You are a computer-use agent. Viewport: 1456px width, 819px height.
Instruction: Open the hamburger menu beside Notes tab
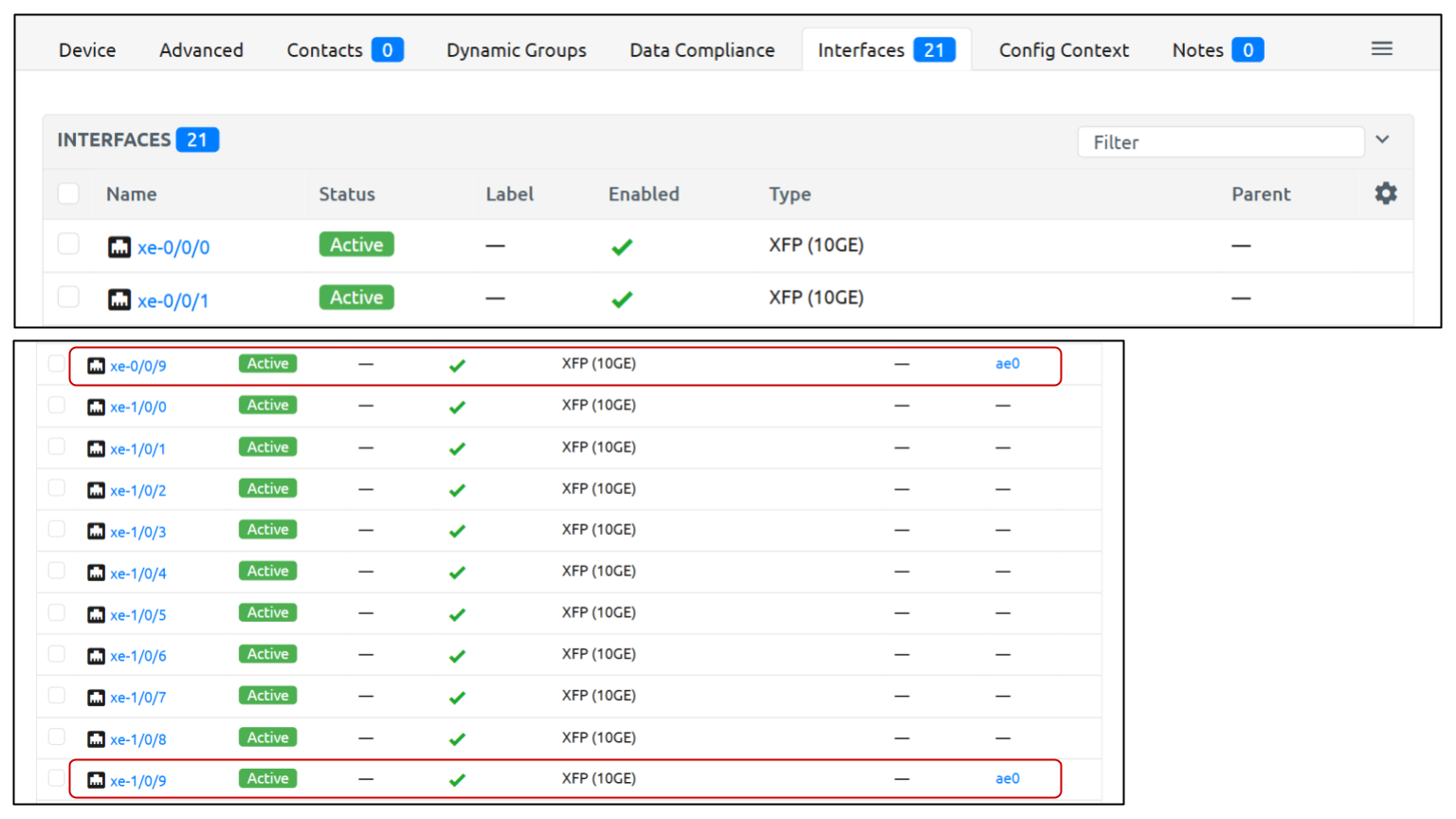point(1381,49)
